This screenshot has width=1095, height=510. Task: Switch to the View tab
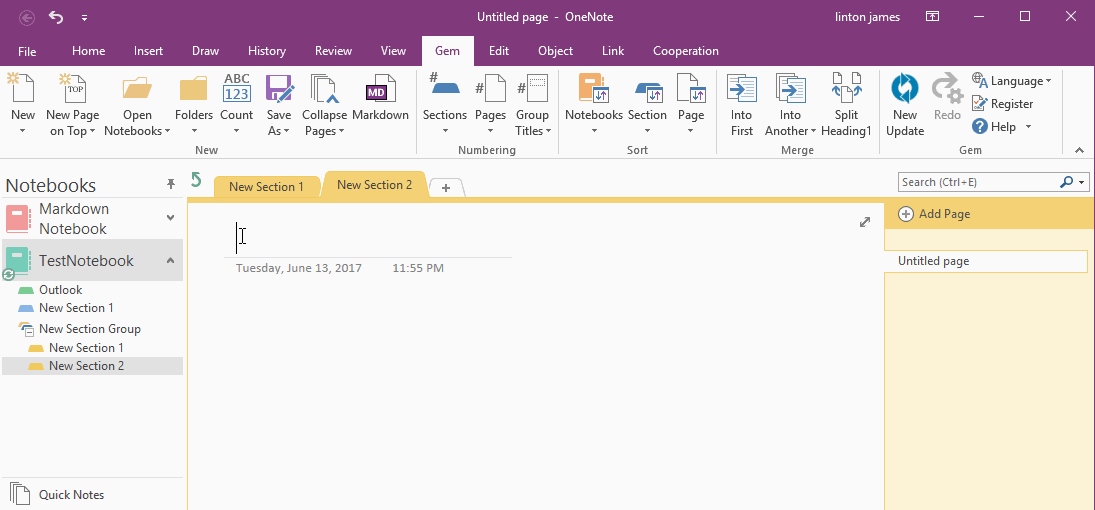pyautogui.click(x=393, y=51)
